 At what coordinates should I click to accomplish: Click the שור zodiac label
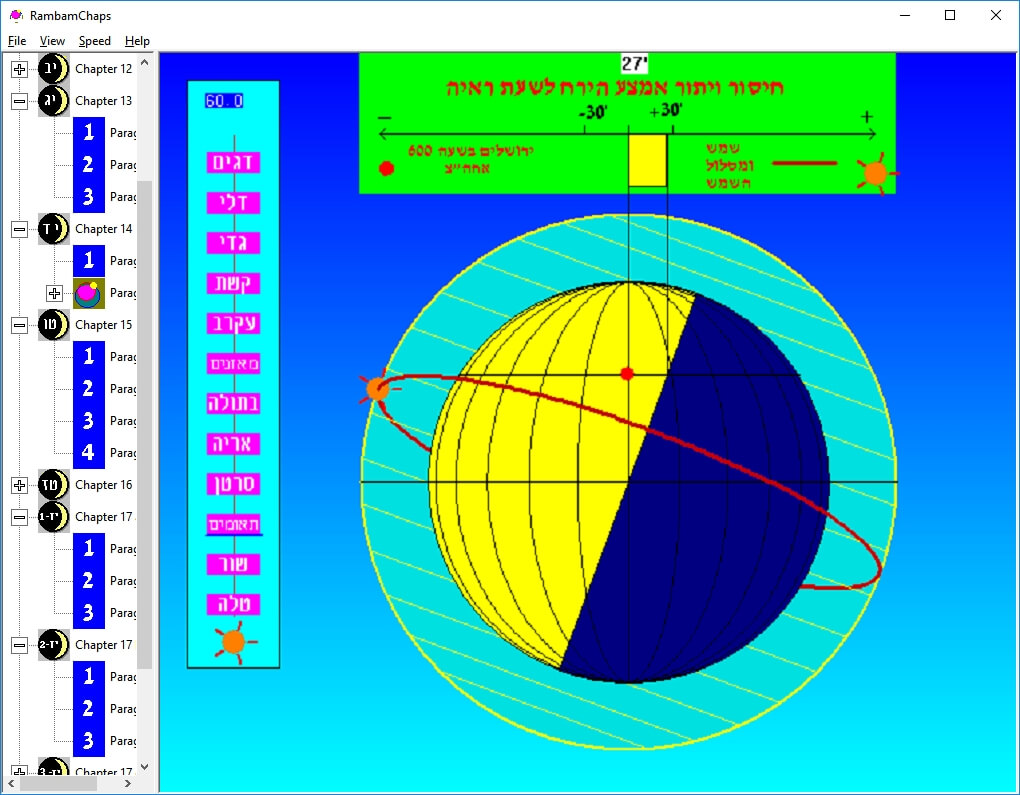coord(234,564)
